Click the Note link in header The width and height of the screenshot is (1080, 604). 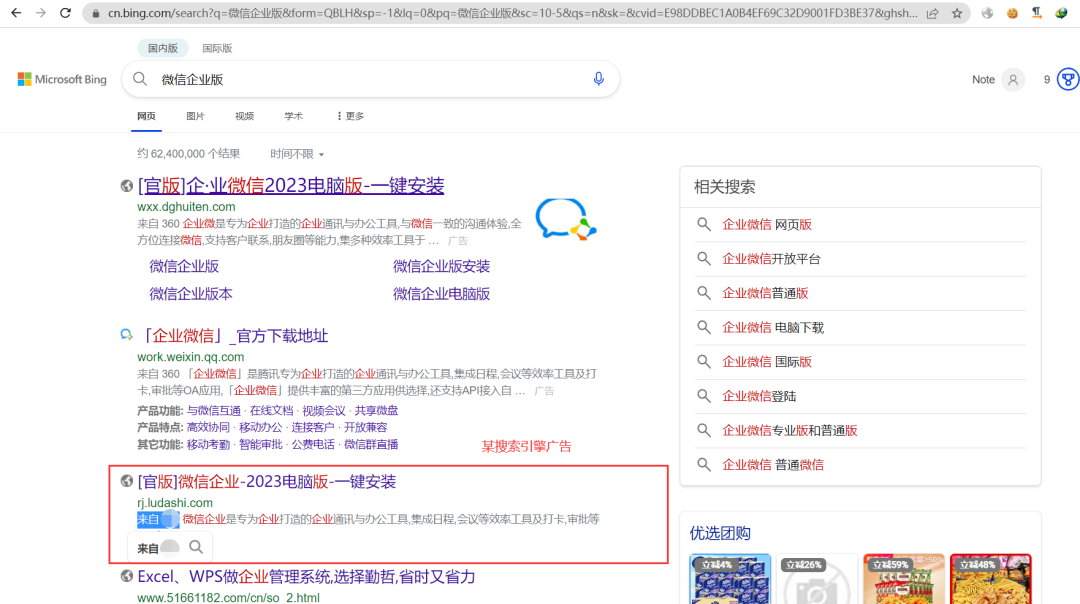983,80
